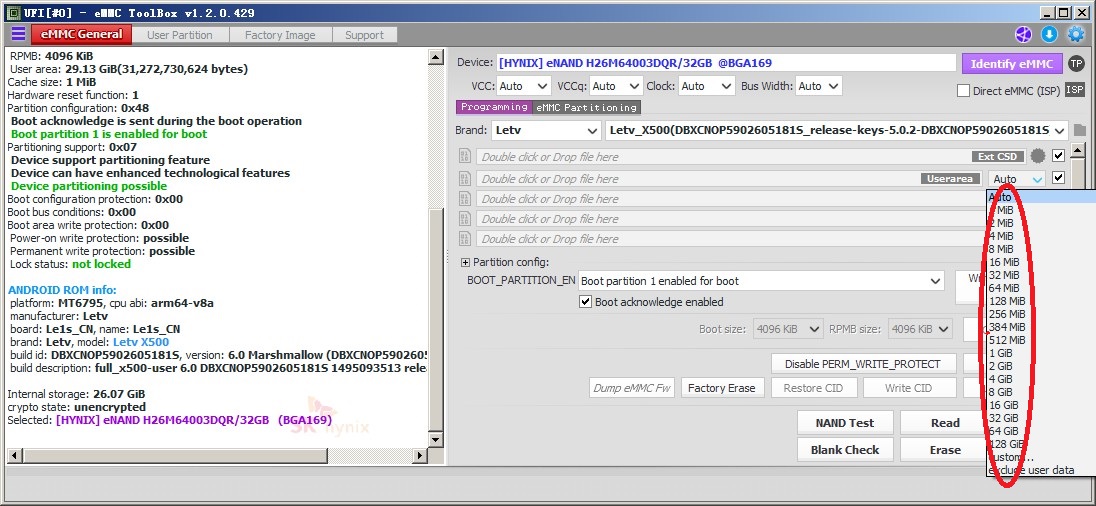Open the RPMB size dropdown

coord(920,328)
